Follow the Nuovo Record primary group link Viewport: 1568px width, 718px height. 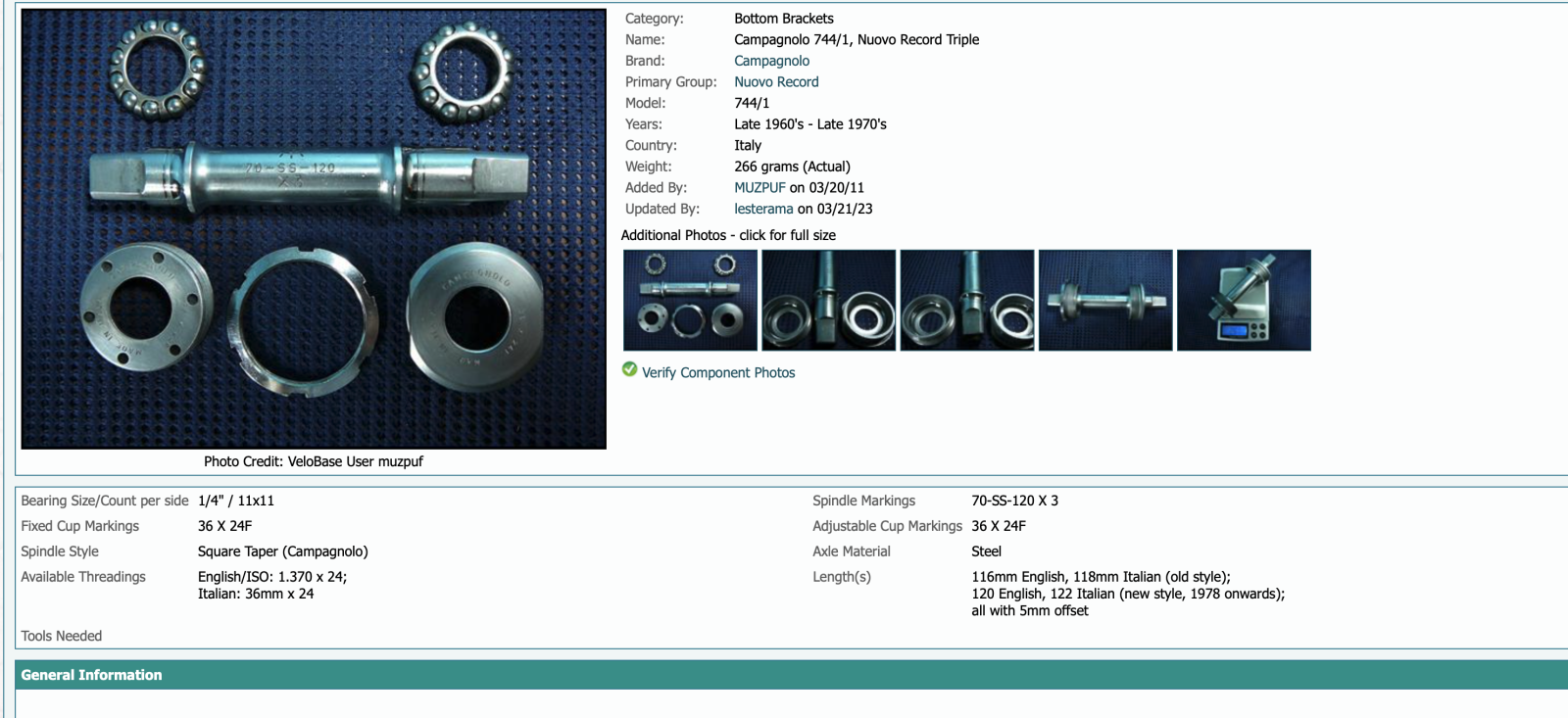[x=776, y=82]
